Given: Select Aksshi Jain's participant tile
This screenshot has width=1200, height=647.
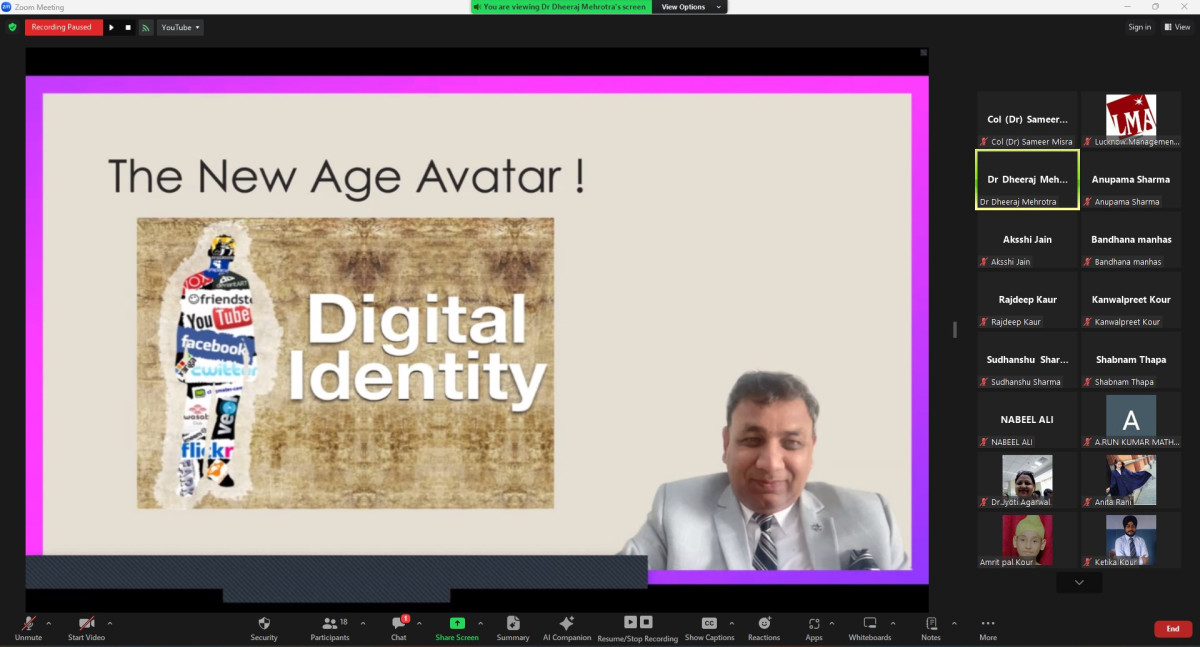Looking at the screenshot, I should pyautogui.click(x=1027, y=240).
